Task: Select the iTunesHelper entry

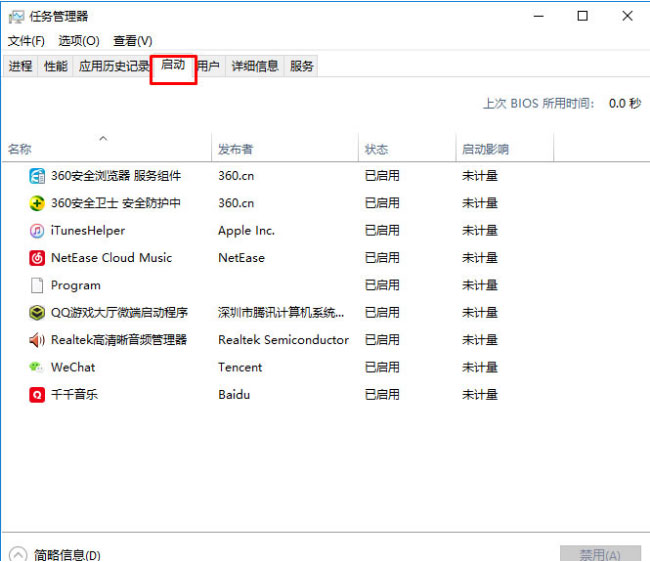Action: coord(87,230)
